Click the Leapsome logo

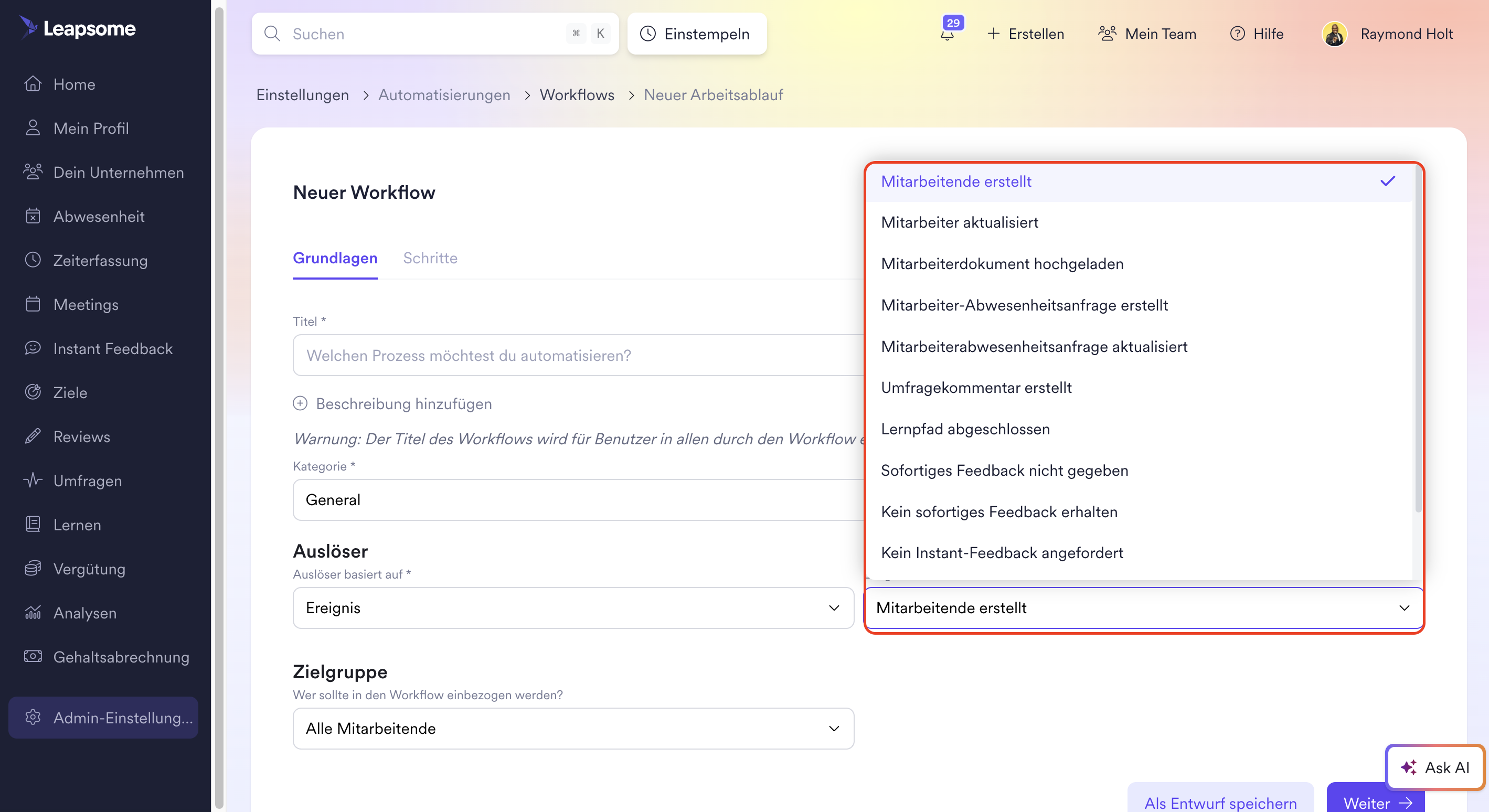(x=78, y=28)
